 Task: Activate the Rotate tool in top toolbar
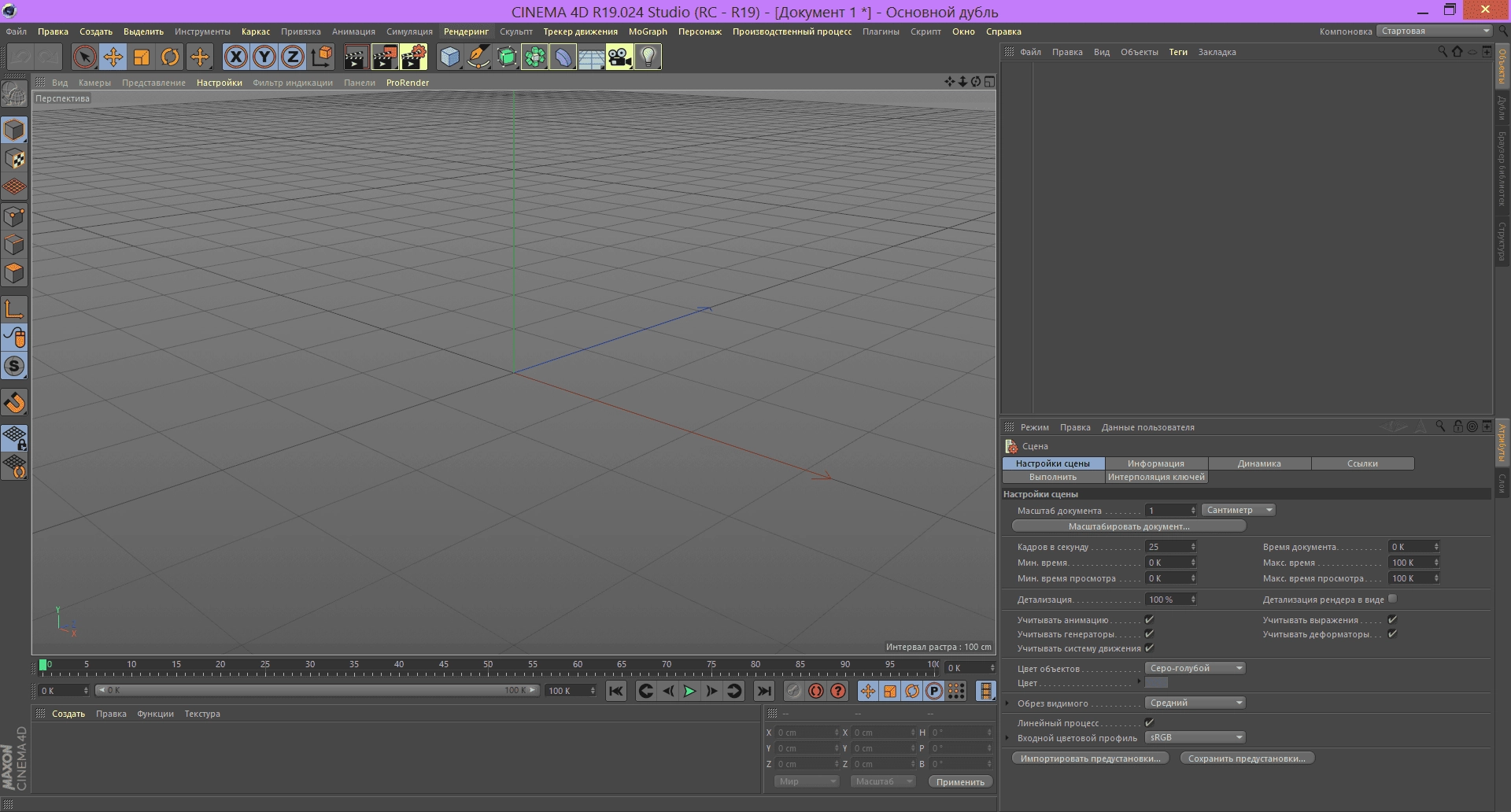[x=170, y=57]
